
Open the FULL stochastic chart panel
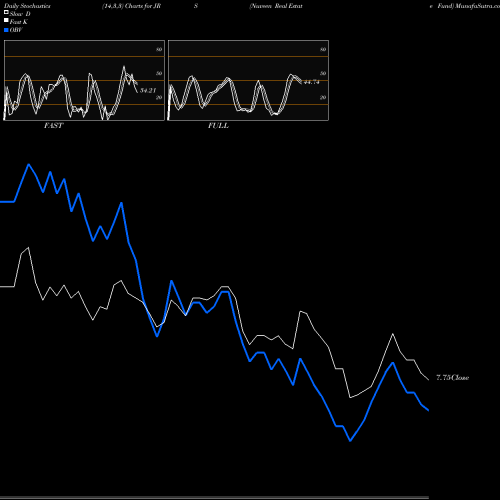point(248,80)
